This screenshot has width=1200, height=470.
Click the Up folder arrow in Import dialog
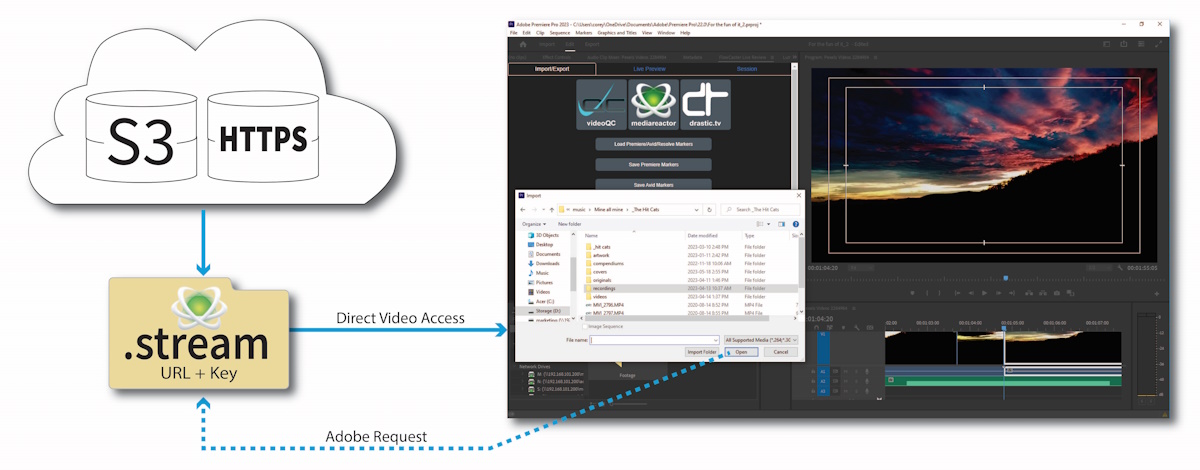[552, 209]
